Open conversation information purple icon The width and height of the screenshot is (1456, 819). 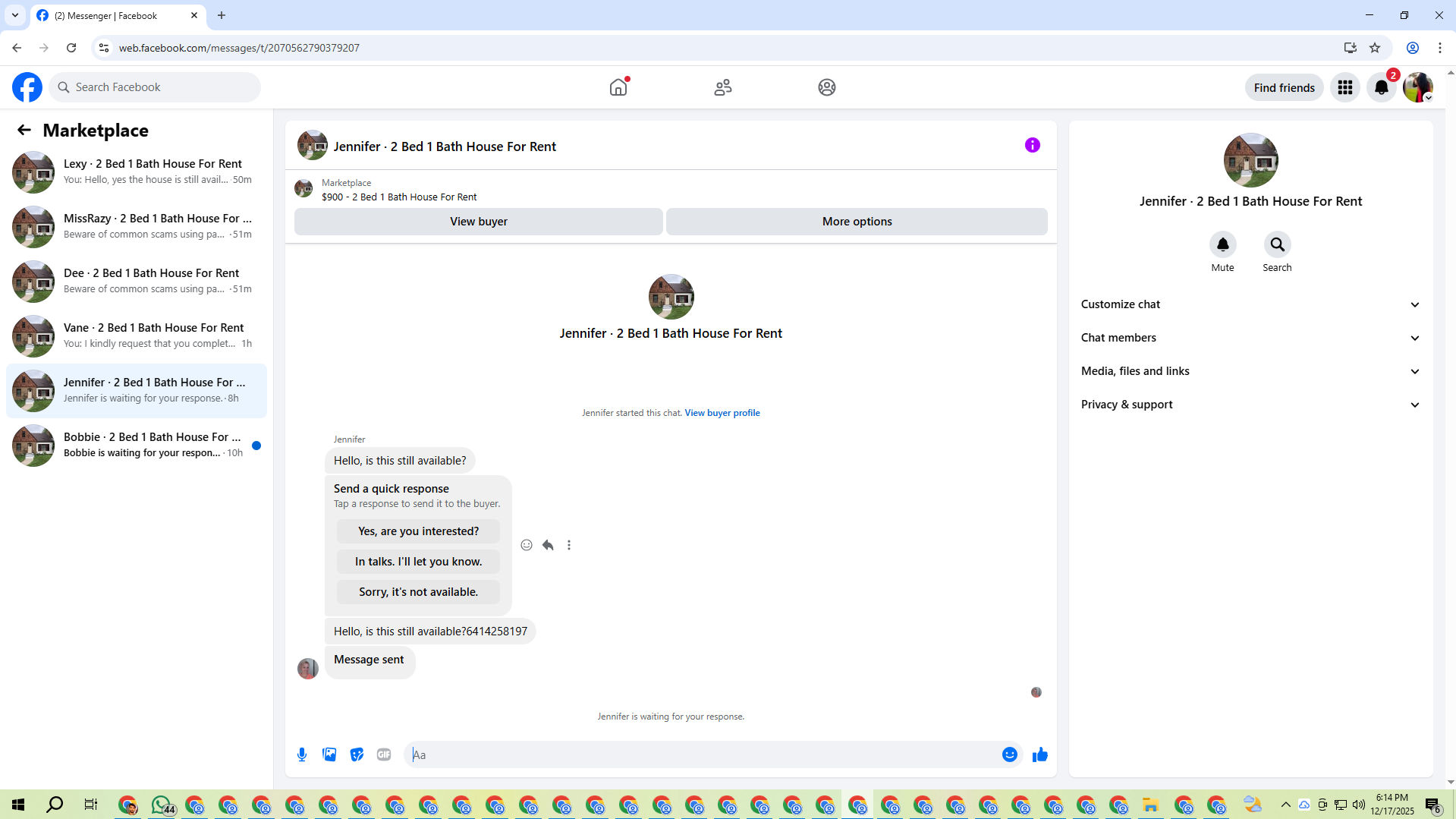[1032, 145]
